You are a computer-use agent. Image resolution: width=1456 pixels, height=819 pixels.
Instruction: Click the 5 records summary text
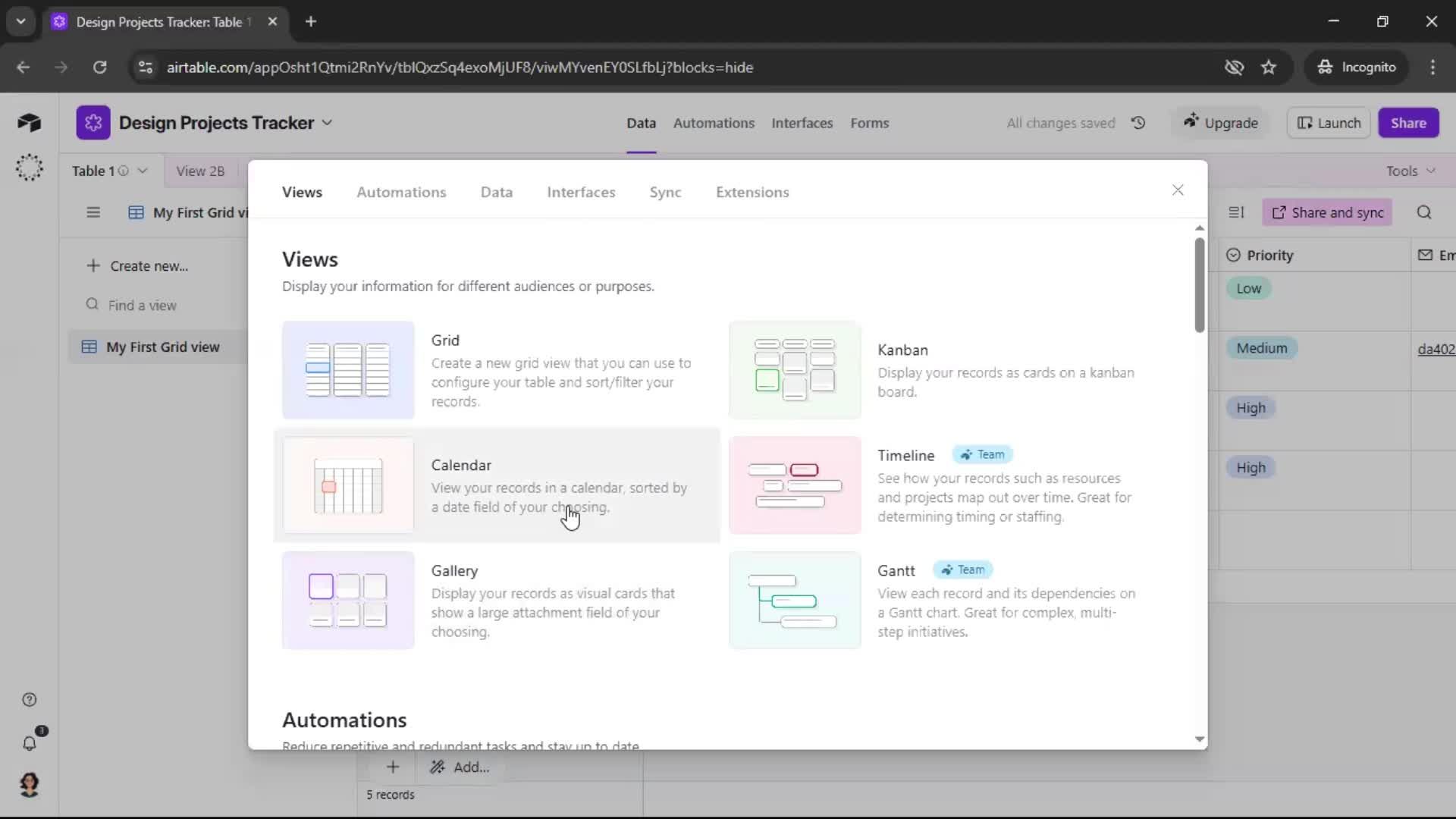click(x=391, y=795)
